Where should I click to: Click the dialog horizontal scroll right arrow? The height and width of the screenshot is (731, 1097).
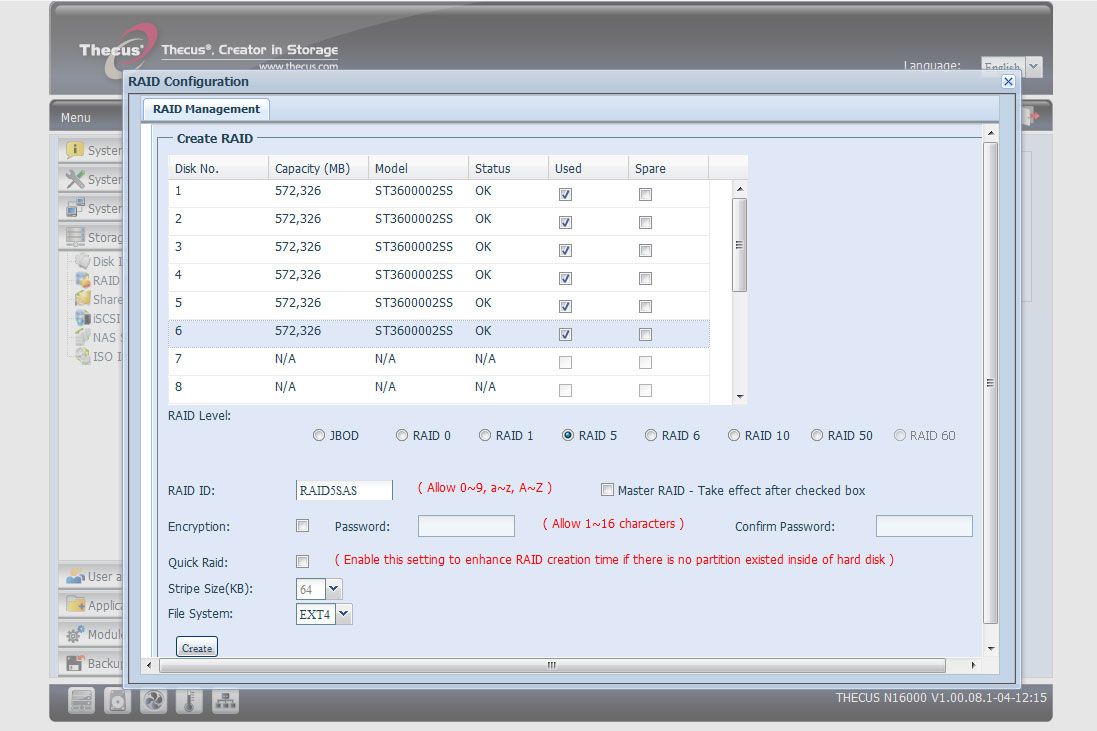coord(973,665)
